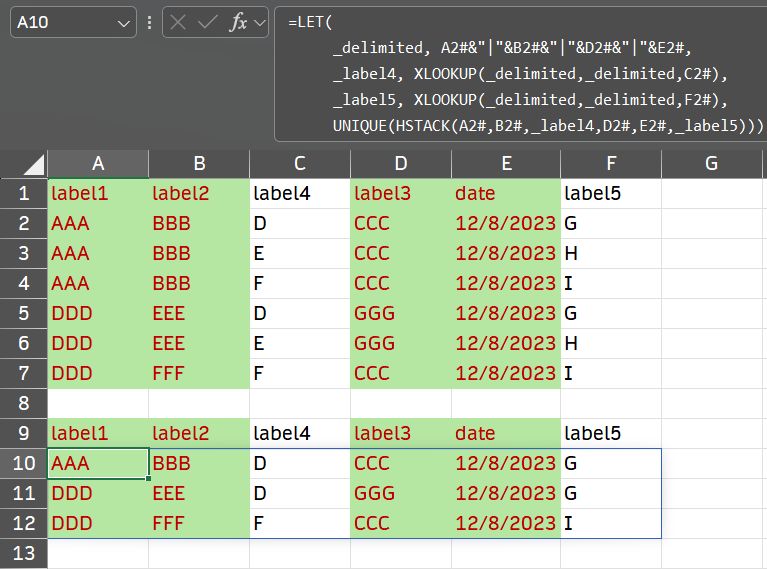Click cell F3 containing H

tap(611, 253)
